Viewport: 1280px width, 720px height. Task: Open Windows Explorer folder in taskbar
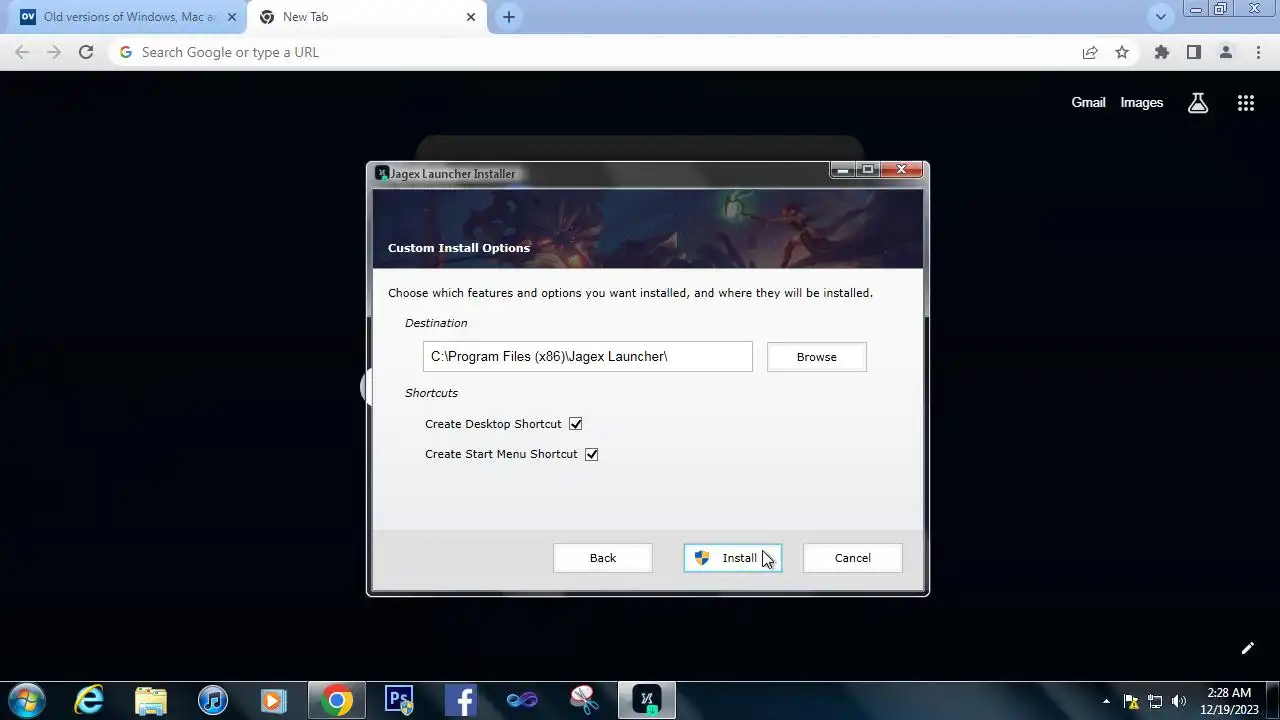(x=151, y=700)
